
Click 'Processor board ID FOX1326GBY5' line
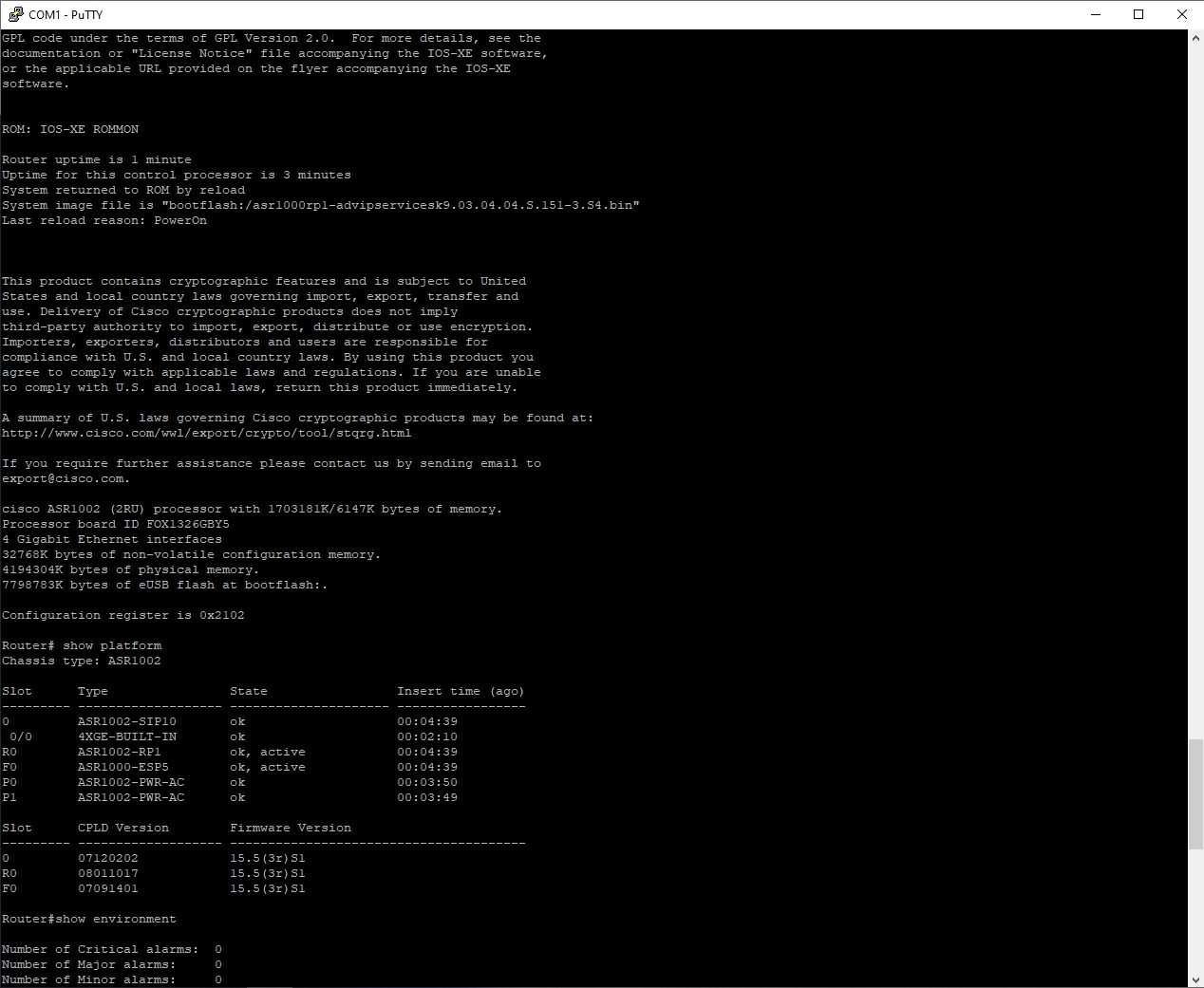pyautogui.click(x=116, y=524)
